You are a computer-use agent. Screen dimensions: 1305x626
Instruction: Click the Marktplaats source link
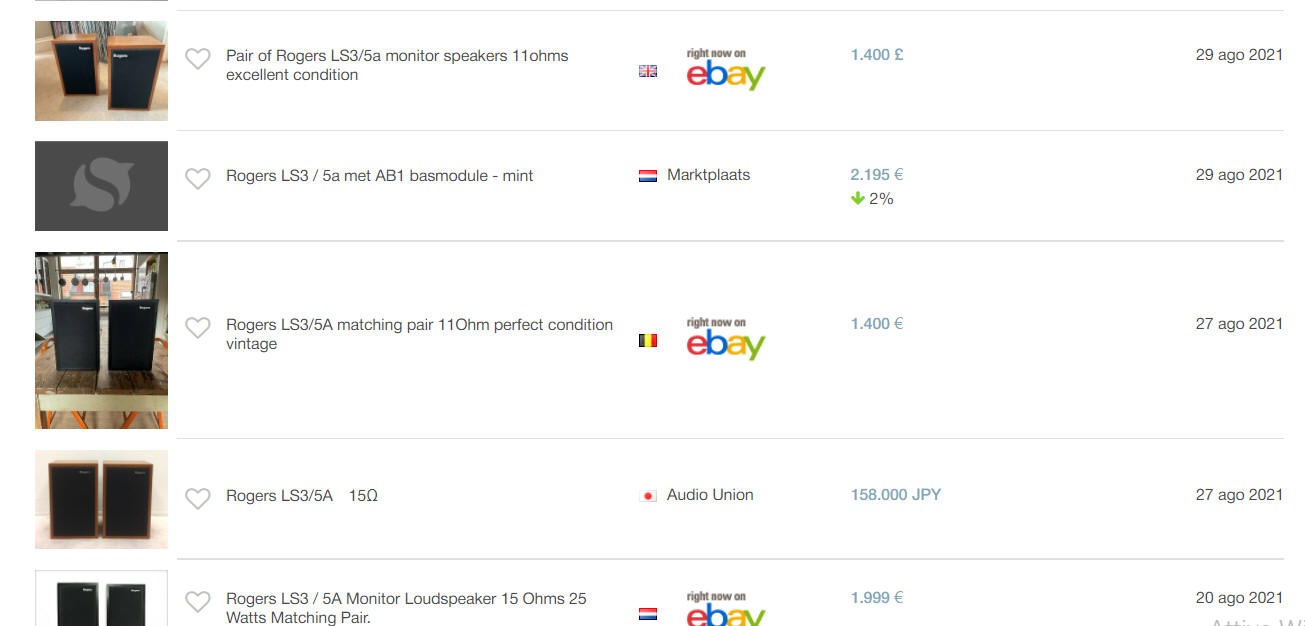click(708, 175)
